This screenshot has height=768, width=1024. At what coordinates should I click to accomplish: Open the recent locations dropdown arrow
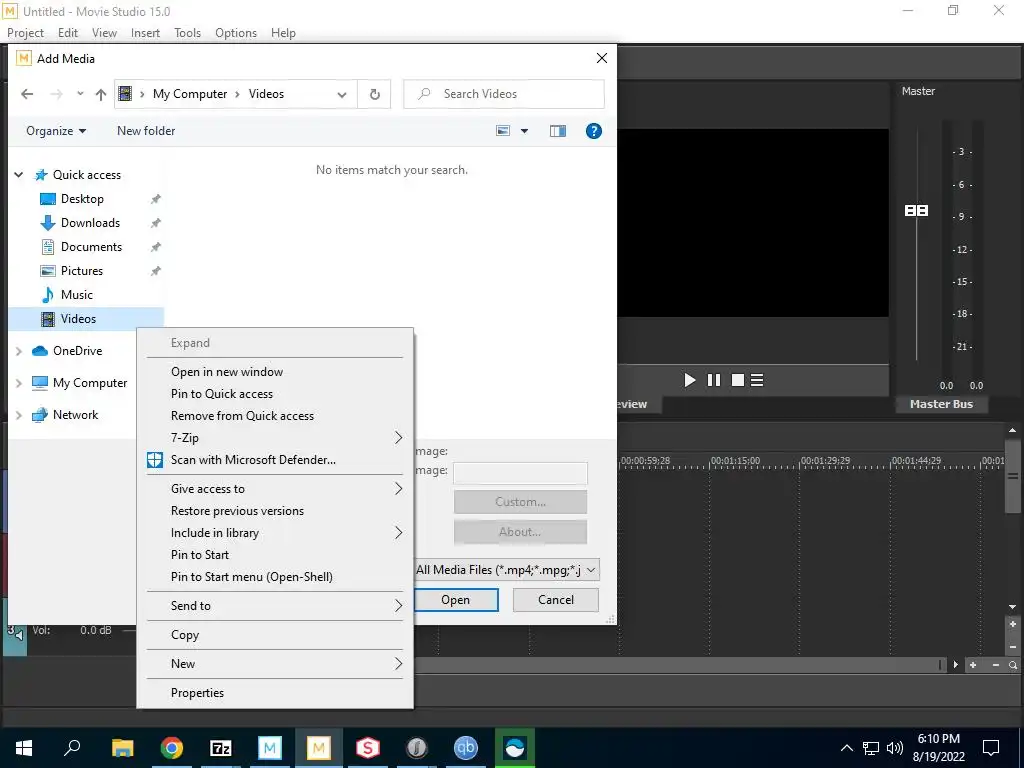pyautogui.click(x=80, y=94)
